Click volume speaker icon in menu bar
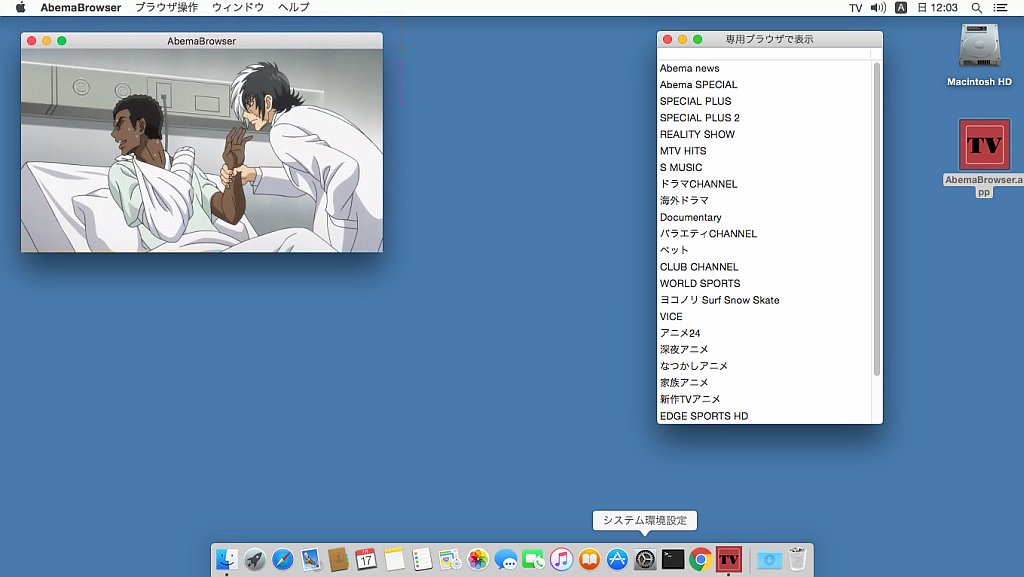This screenshot has height=577, width=1024. click(x=878, y=8)
